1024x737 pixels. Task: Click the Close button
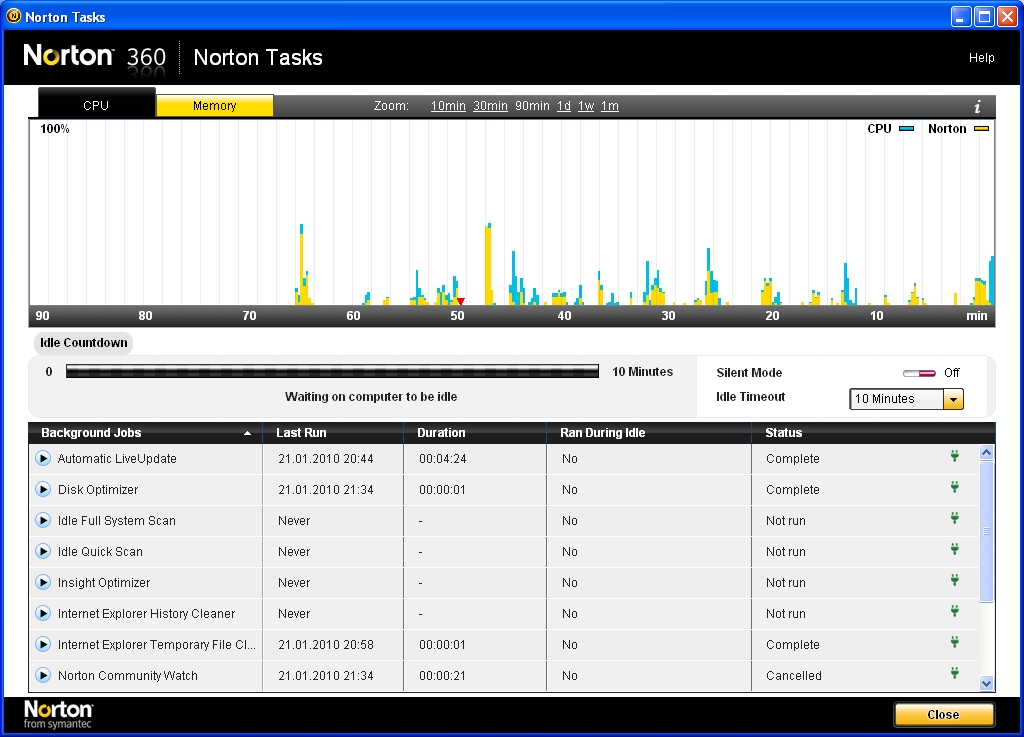[944, 715]
